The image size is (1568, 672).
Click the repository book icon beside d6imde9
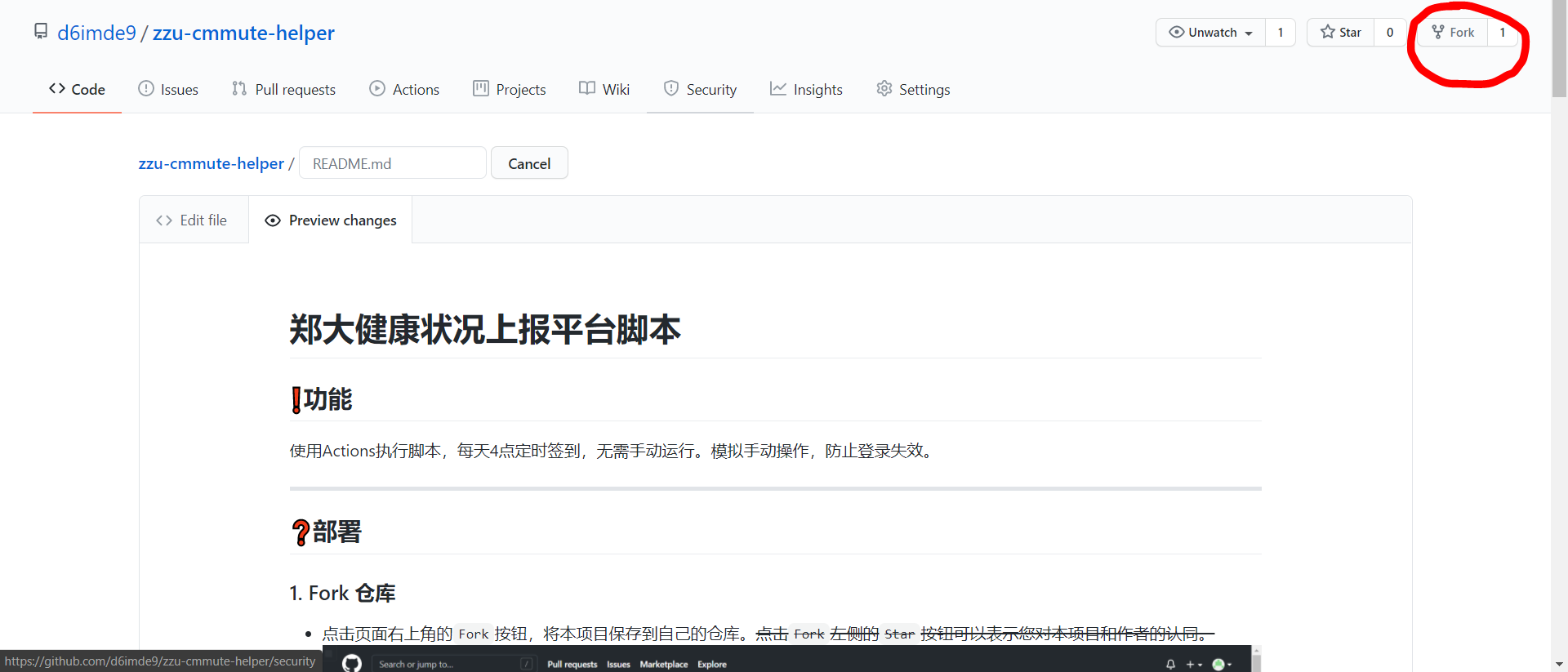(41, 32)
